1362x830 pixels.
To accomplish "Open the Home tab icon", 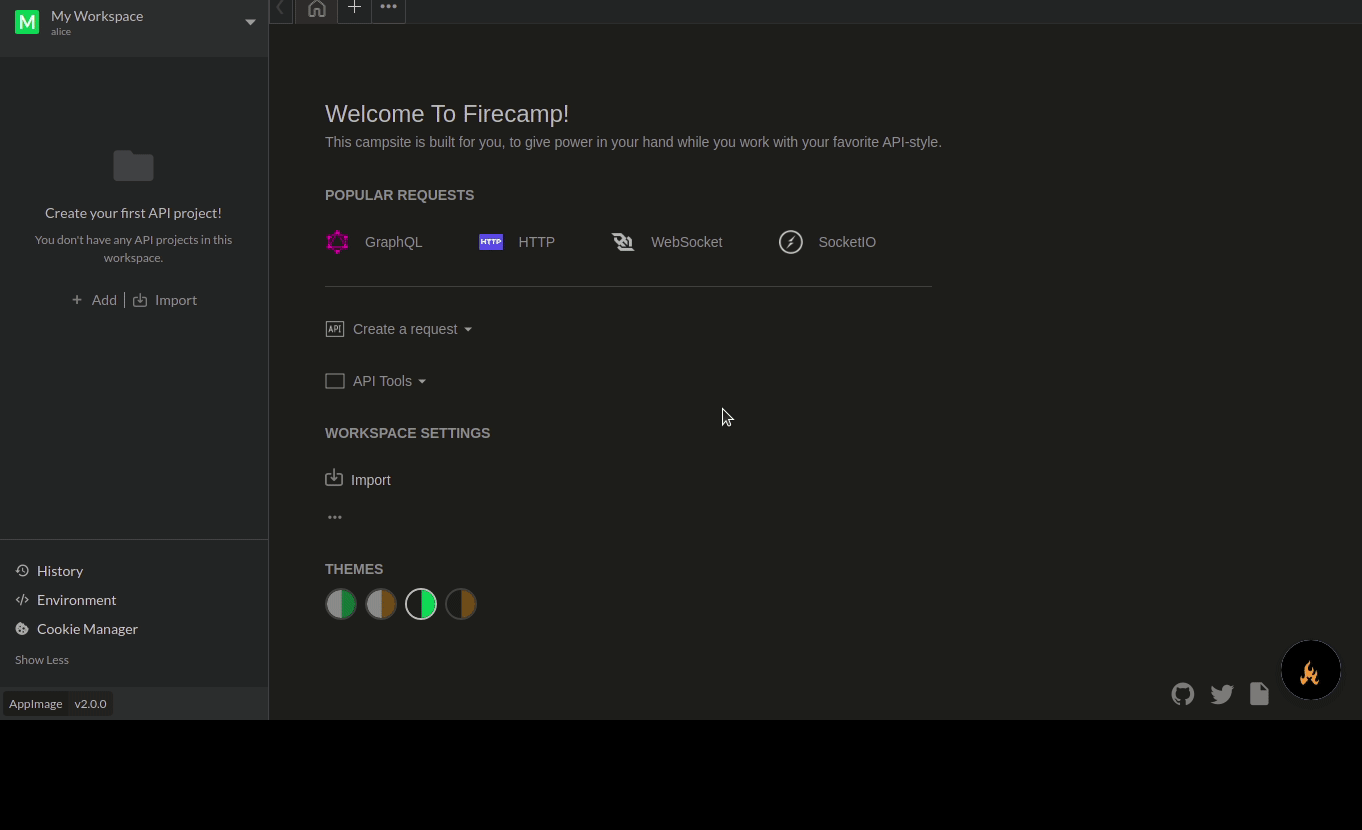I will (317, 9).
